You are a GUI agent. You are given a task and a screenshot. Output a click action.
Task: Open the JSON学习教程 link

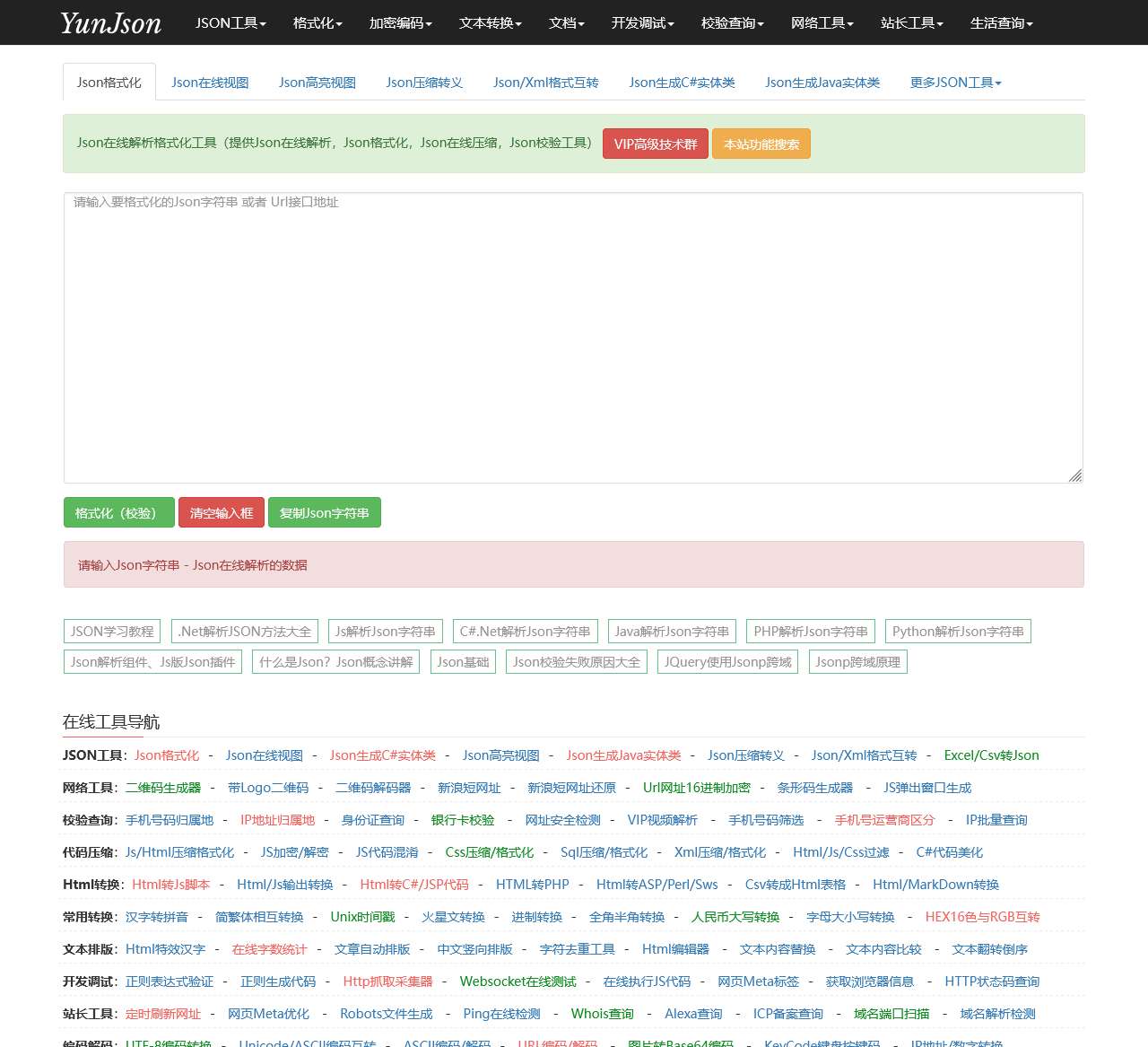(x=111, y=631)
